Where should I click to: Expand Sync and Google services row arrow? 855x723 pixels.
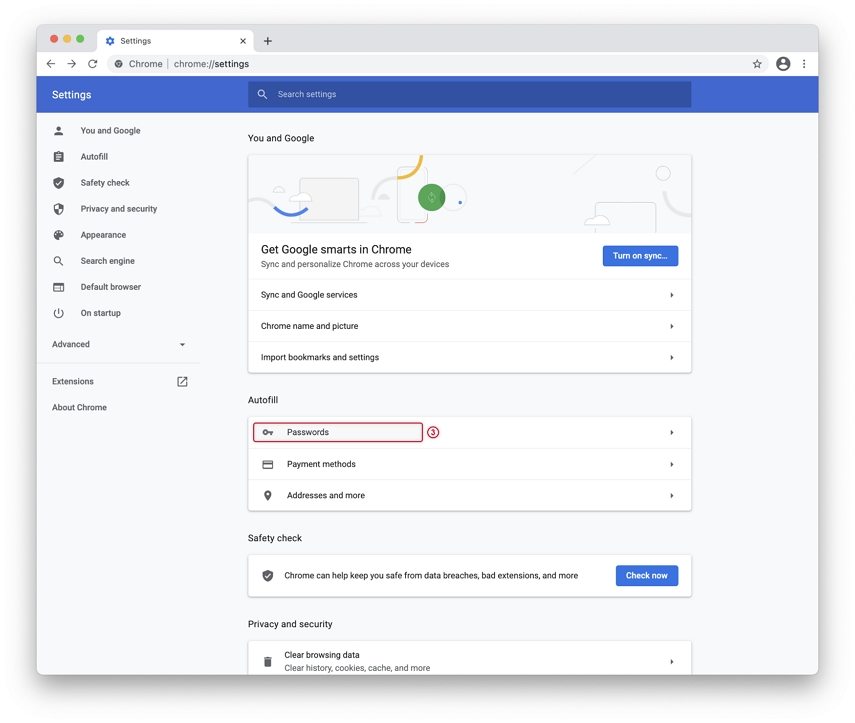pos(672,295)
